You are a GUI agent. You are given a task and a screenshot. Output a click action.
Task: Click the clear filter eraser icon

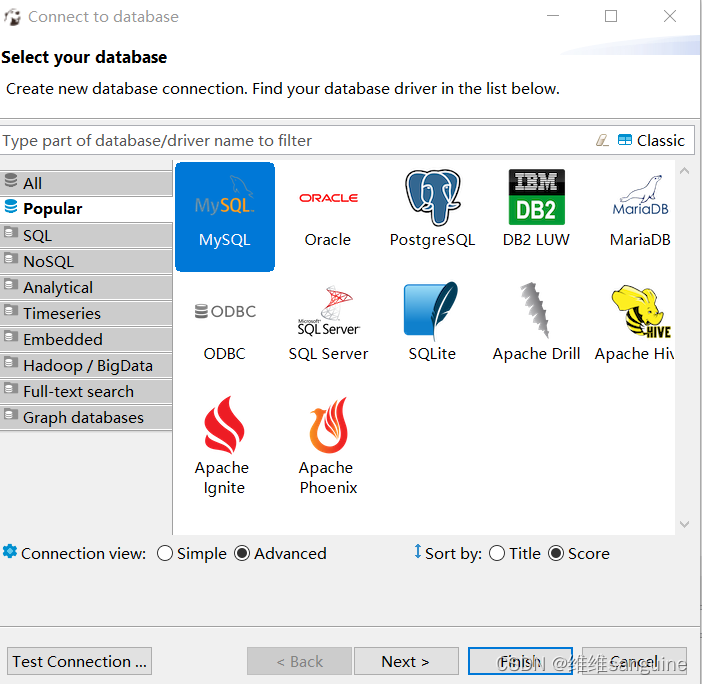[x=602, y=141]
